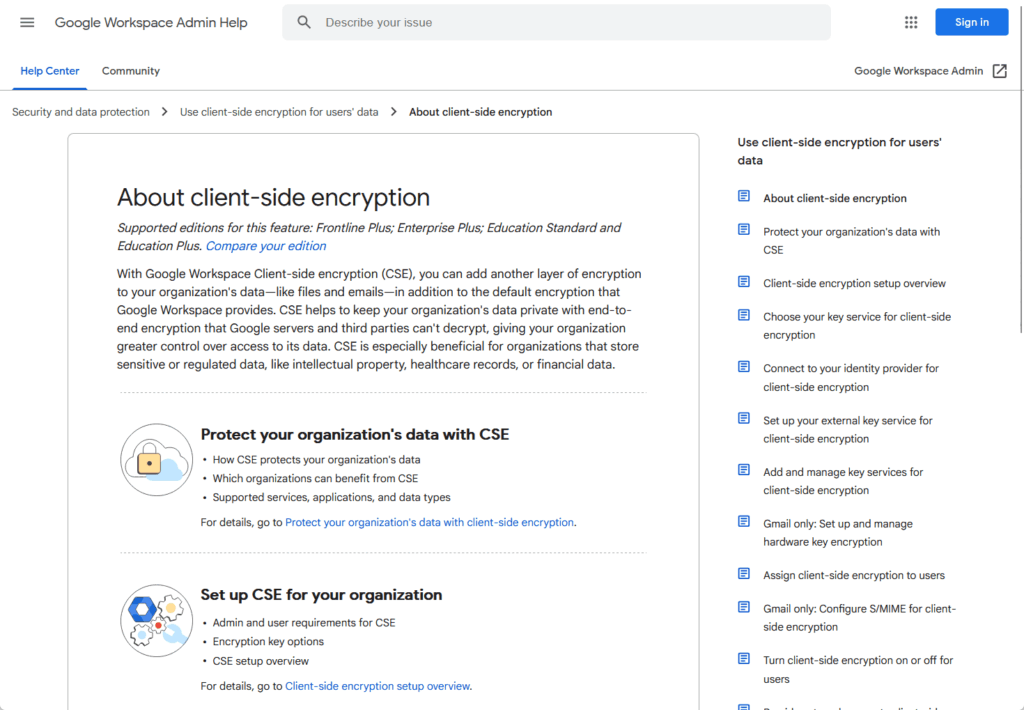Open sidebar item Gmail only: Configure S/MIME
1024x710 pixels.
click(x=859, y=617)
